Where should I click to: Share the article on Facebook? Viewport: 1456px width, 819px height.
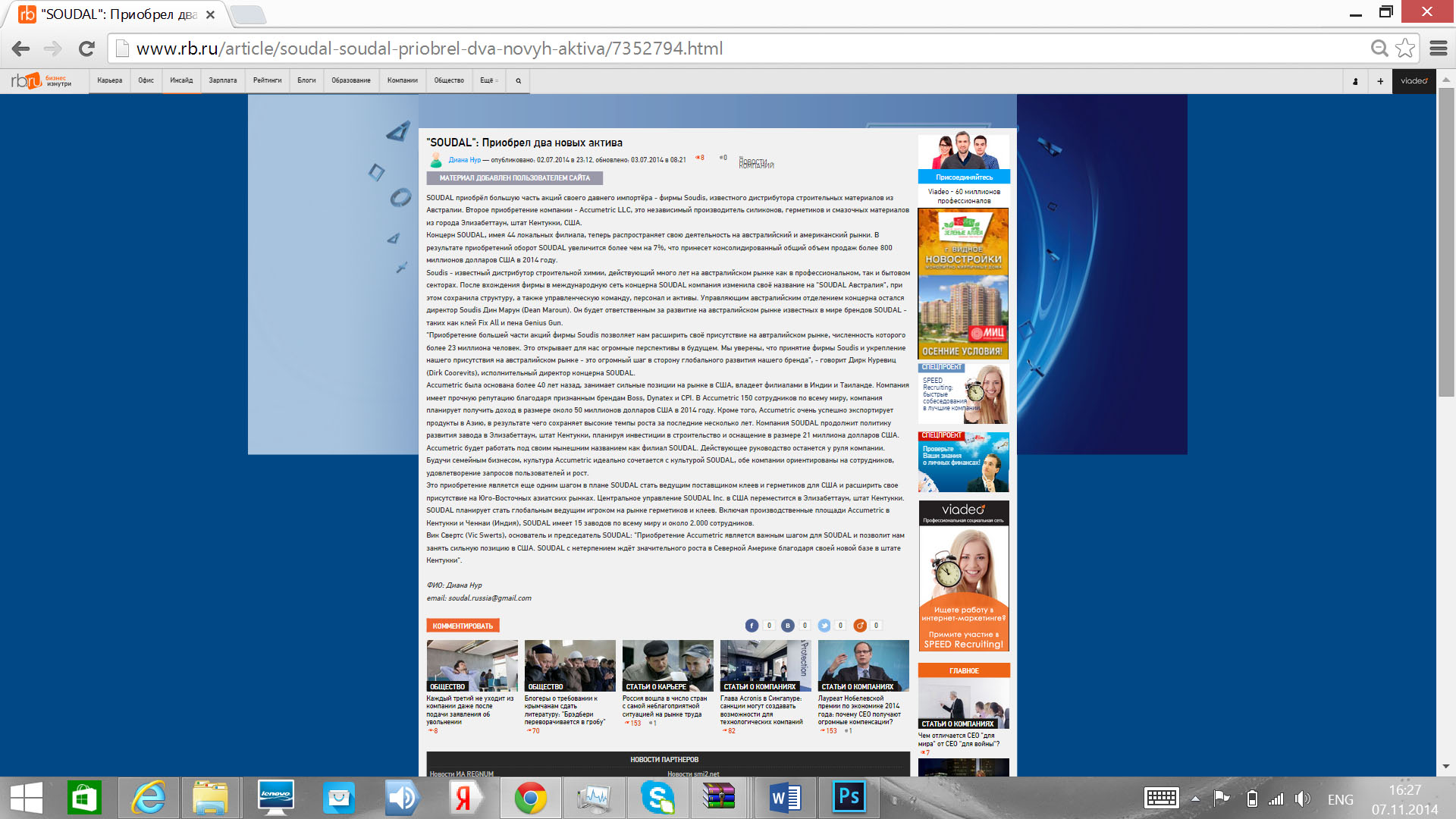[752, 626]
